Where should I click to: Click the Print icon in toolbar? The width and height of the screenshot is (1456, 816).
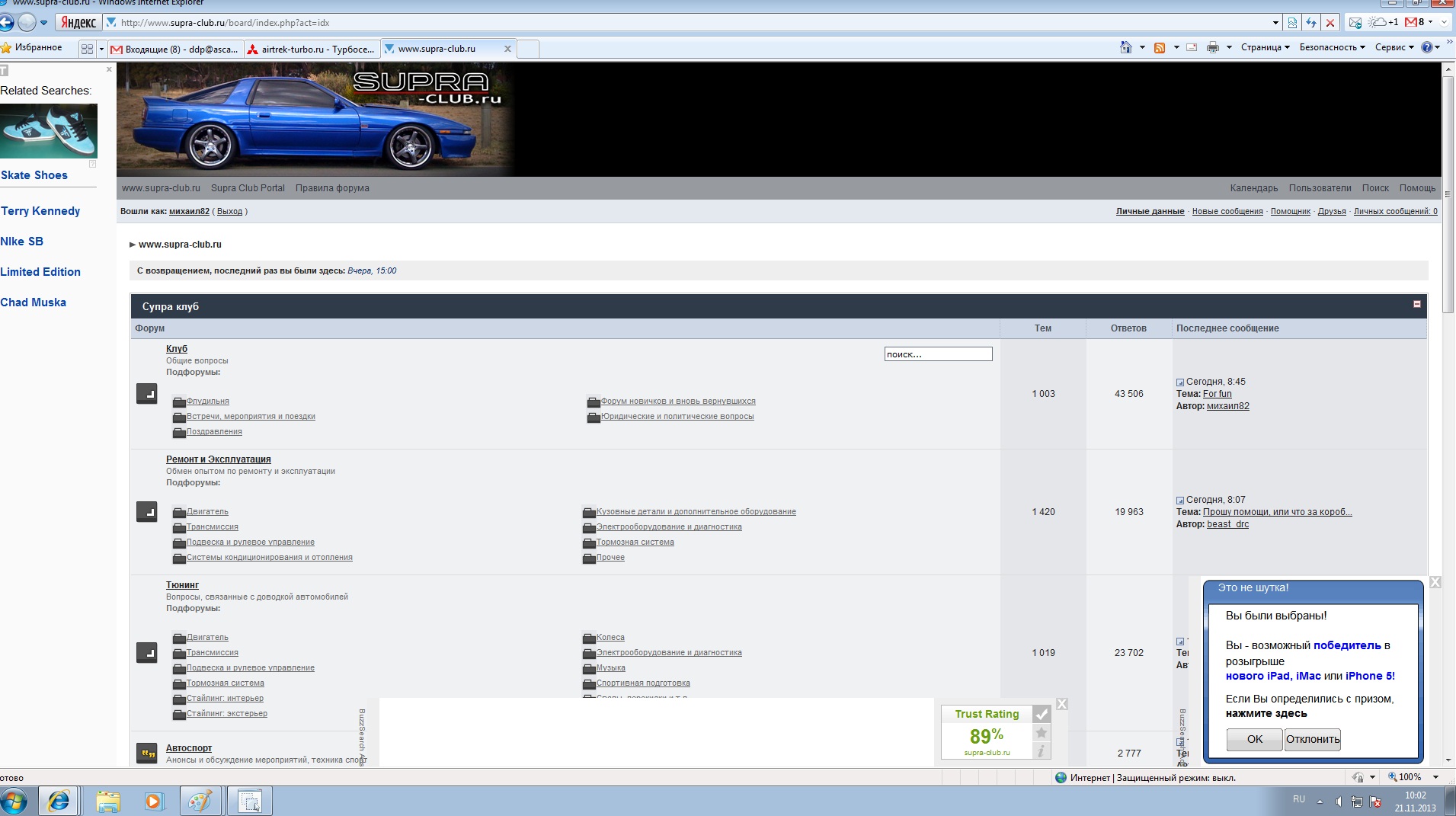(x=1212, y=47)
